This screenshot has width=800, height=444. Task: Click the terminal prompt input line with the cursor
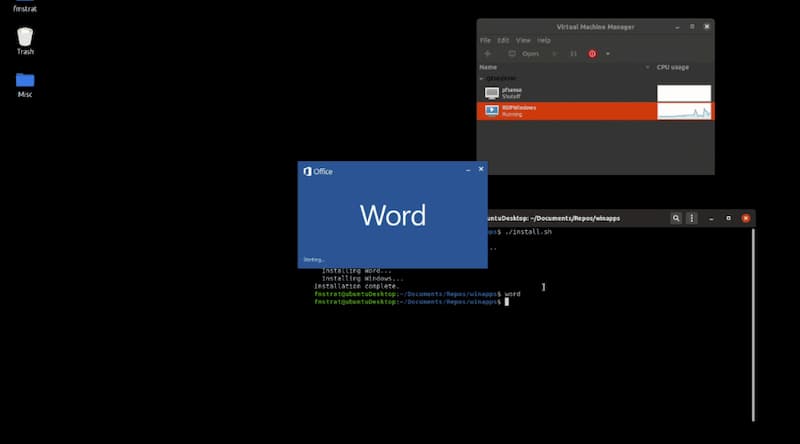point(412,302)
